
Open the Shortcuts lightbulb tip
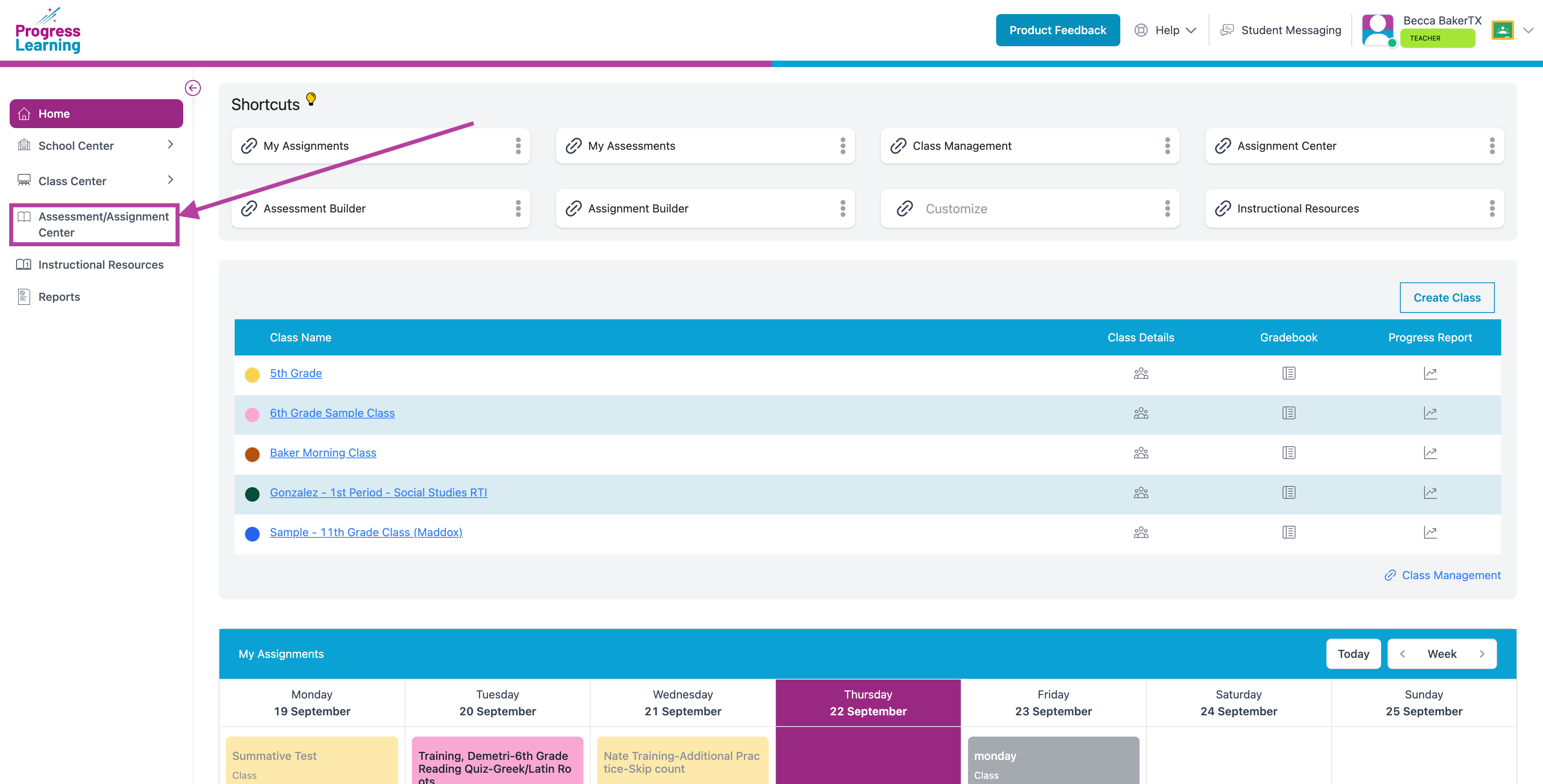tap(311, 99)
